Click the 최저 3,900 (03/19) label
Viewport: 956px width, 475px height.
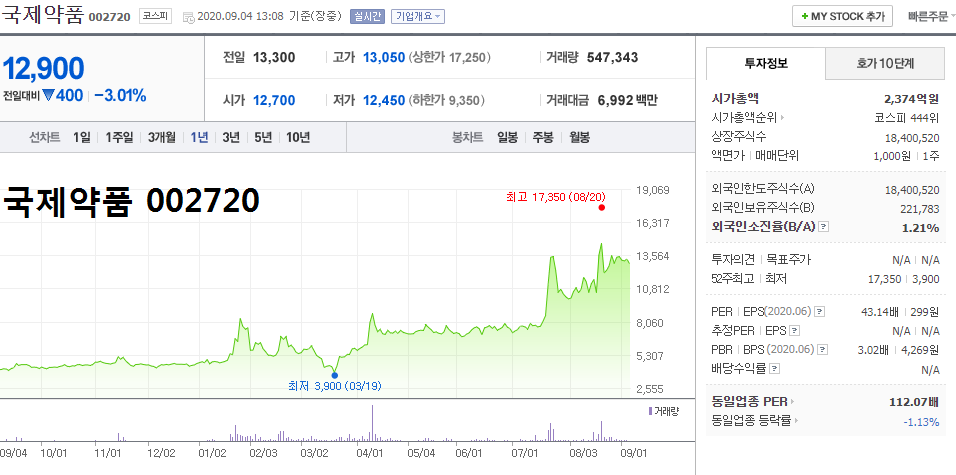[x=335, y=386]
